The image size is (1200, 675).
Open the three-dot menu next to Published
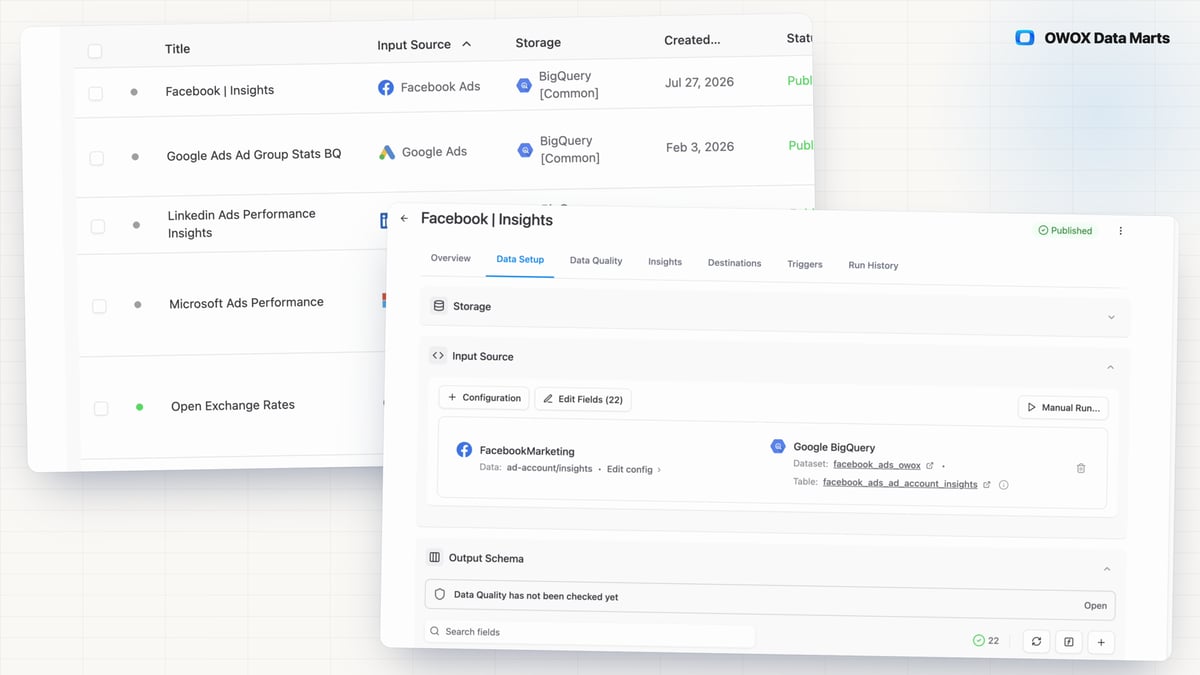pos(1120,231)
